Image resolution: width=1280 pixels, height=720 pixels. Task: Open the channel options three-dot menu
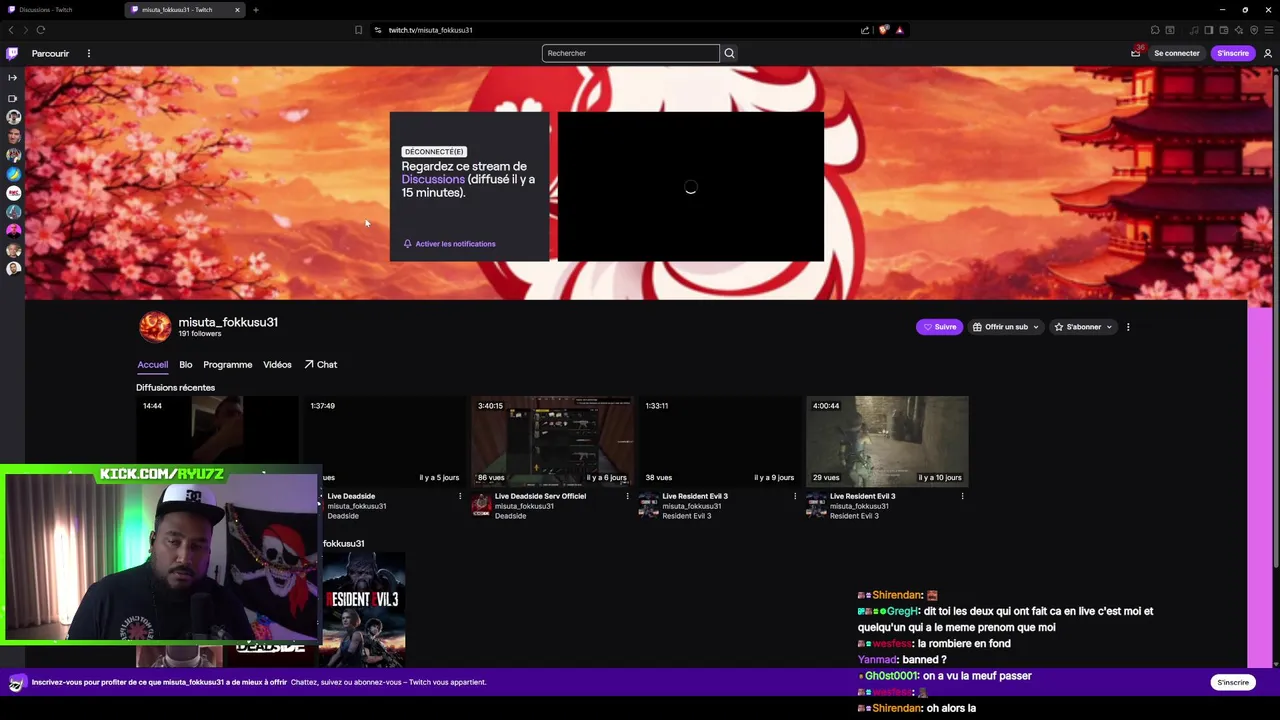tap(1128, 327)
